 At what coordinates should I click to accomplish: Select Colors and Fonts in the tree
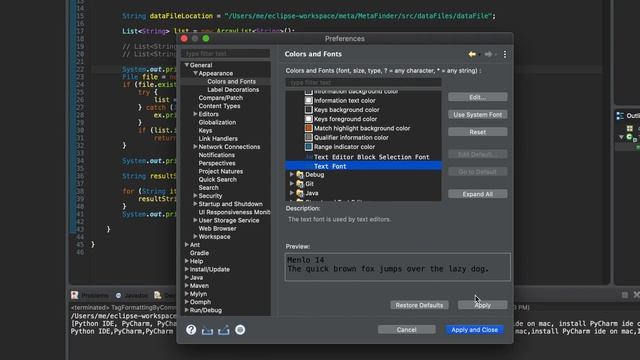pyautogui.click(x=231, y=82)
